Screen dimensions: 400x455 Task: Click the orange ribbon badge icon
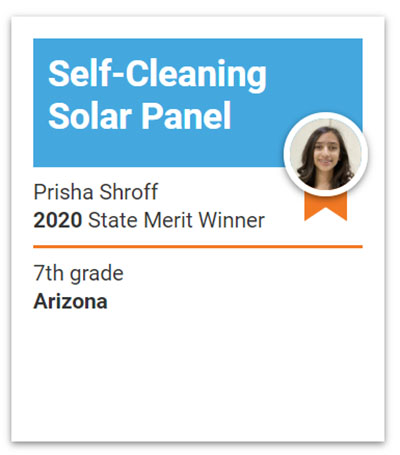[x=326, y=207]
